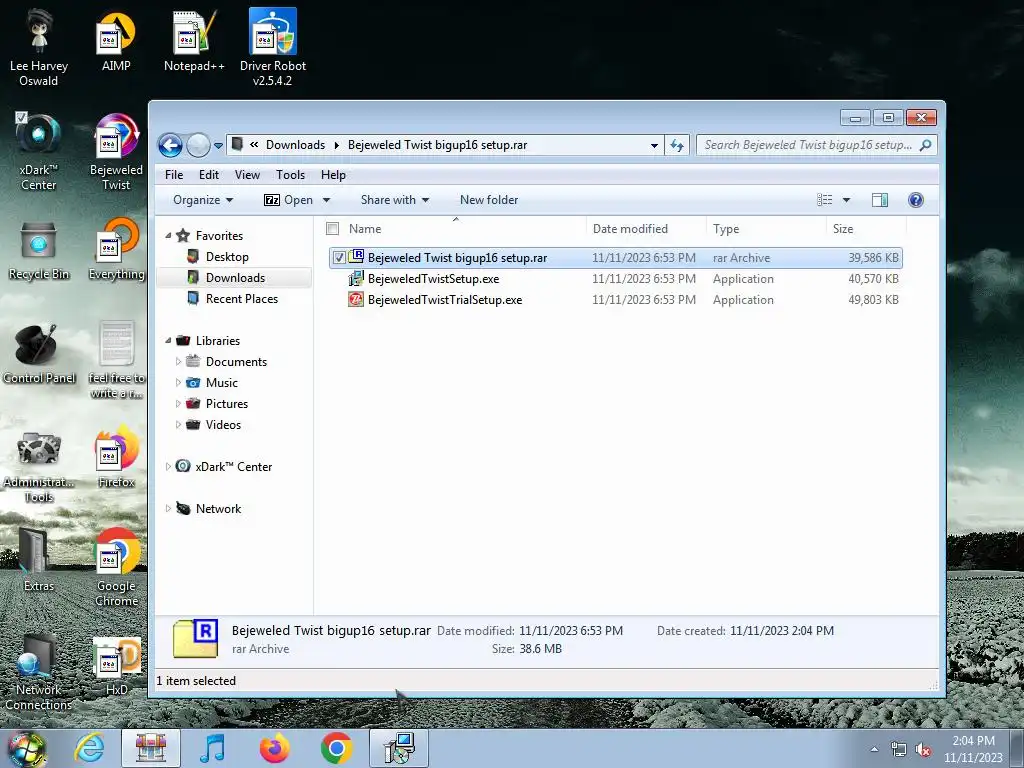Click the Explorer Back arrow button
This screenshot has height=768, width=1024.
point(170,145)
